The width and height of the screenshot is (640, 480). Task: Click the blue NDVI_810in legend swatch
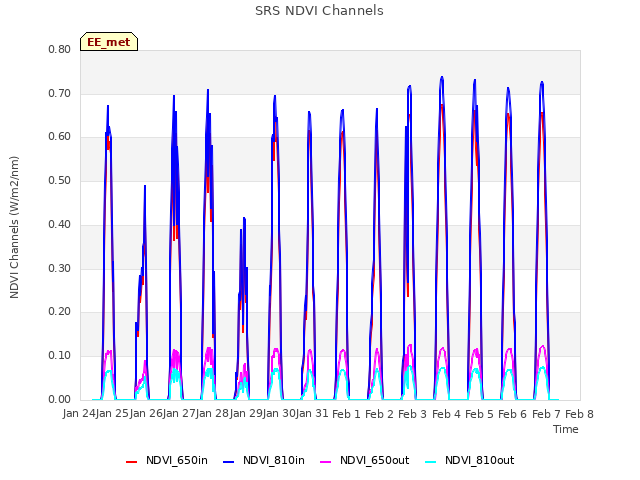click(x=229, y=462)
